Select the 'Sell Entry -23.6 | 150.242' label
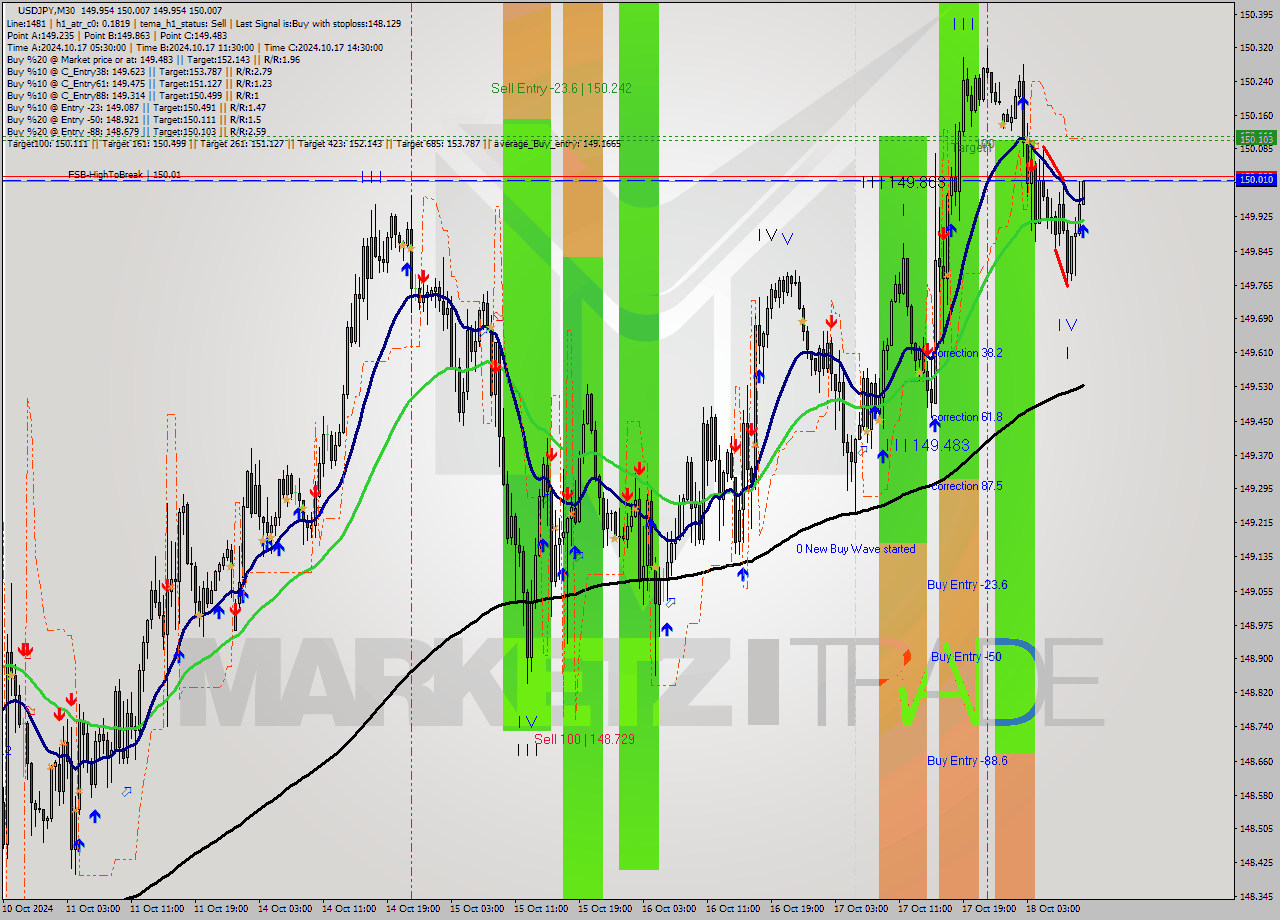 pos(561,88)
